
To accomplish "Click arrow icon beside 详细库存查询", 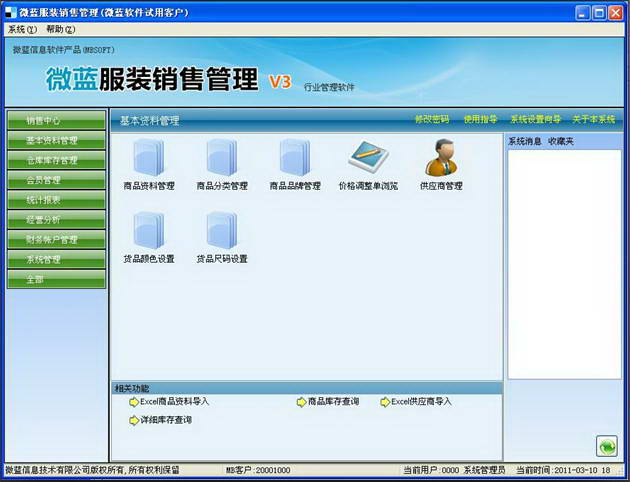I will click(133, 420).
